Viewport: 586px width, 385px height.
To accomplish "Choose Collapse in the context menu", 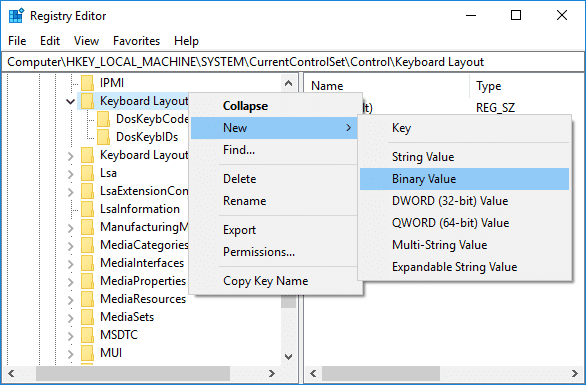I will [x=275, y=106].
